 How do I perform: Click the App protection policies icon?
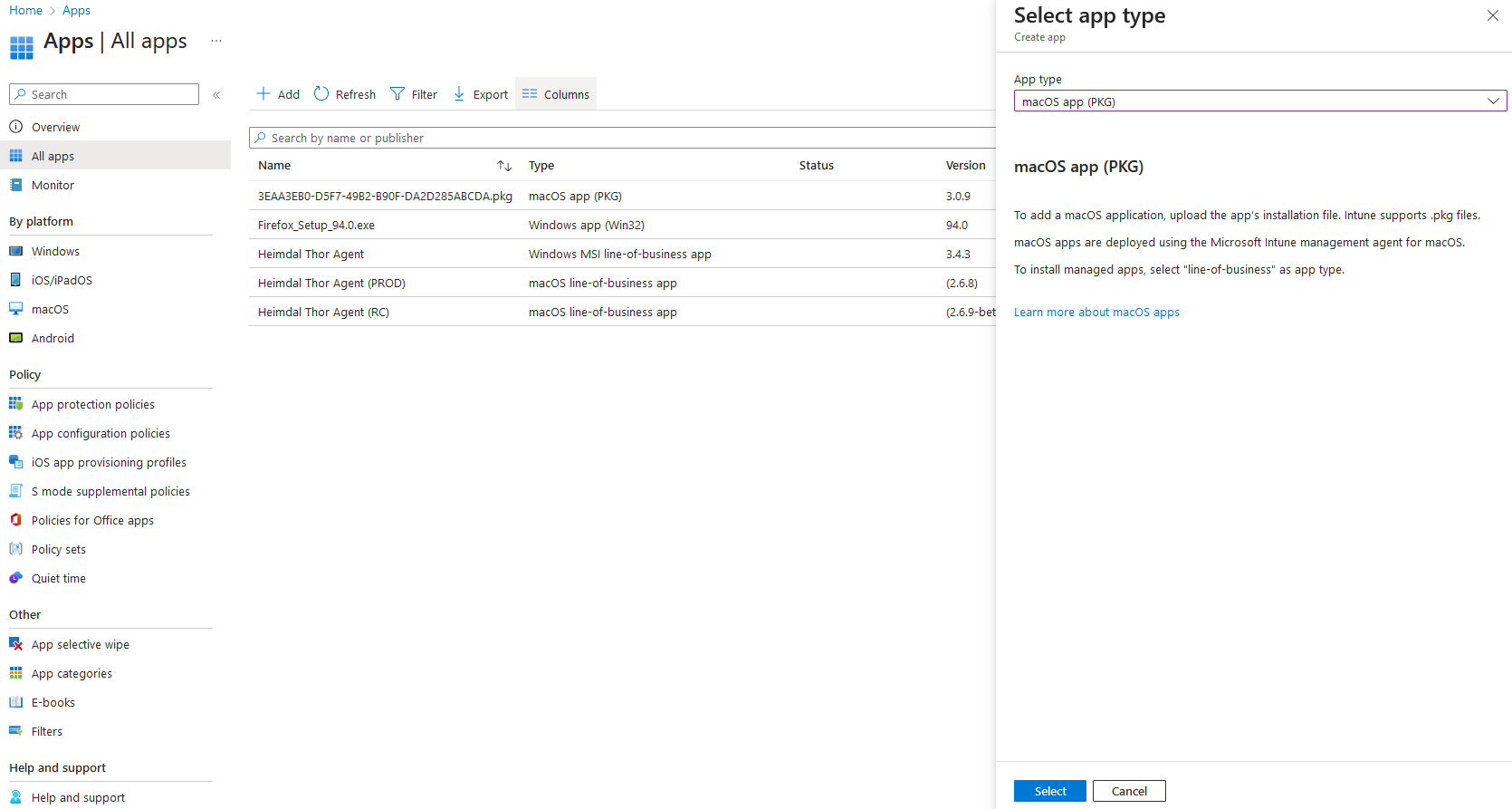pyautogui.click(x=16, y=404)
